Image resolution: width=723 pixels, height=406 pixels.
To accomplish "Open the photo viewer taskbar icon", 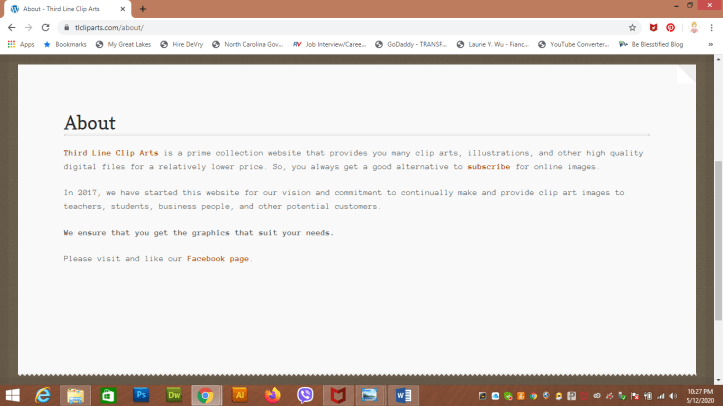I will (x=369, y=395).
